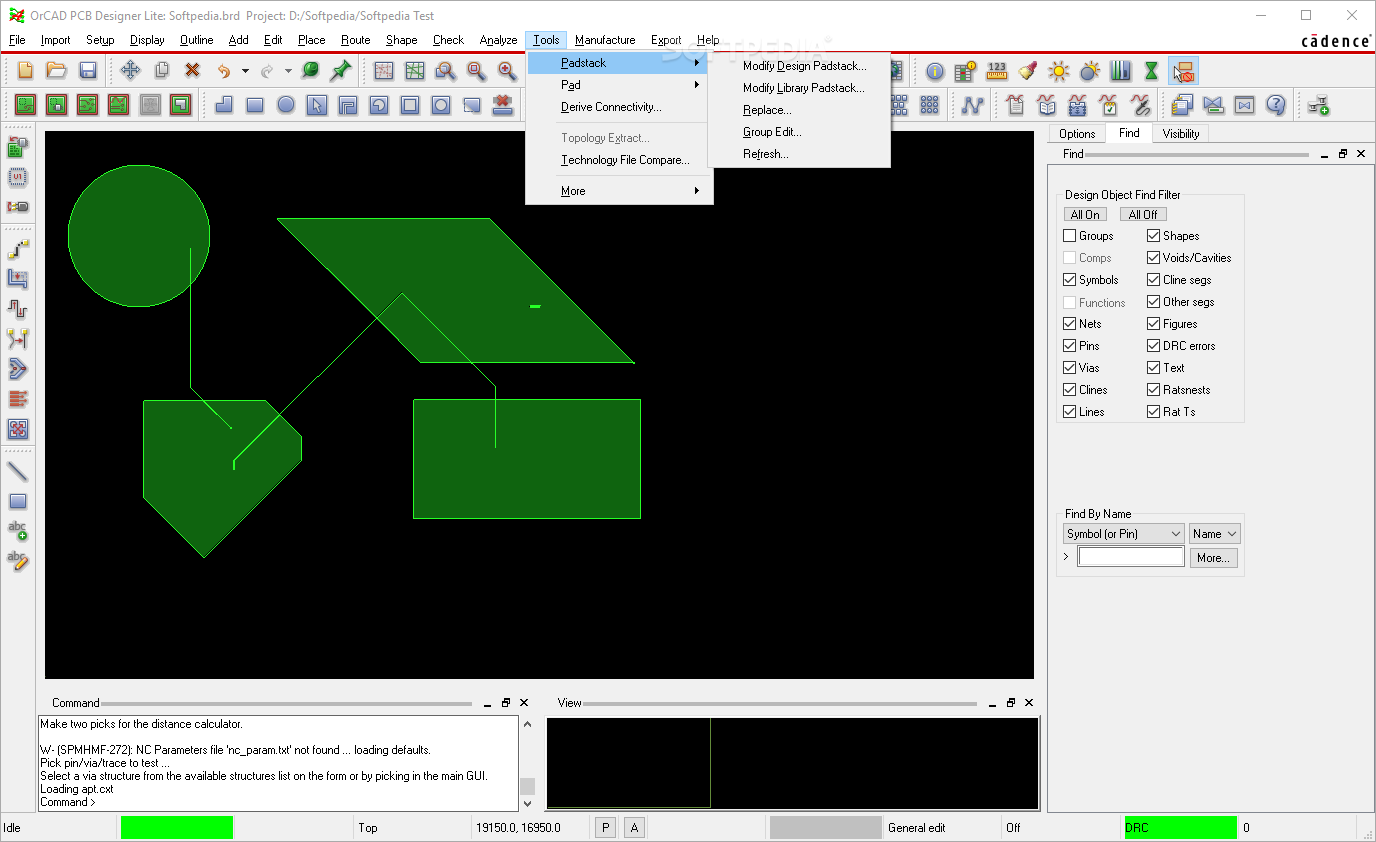Select the arrow Shape Select icon
Viewport: 1376px width, 842px height.
click(x=317, y=104)
